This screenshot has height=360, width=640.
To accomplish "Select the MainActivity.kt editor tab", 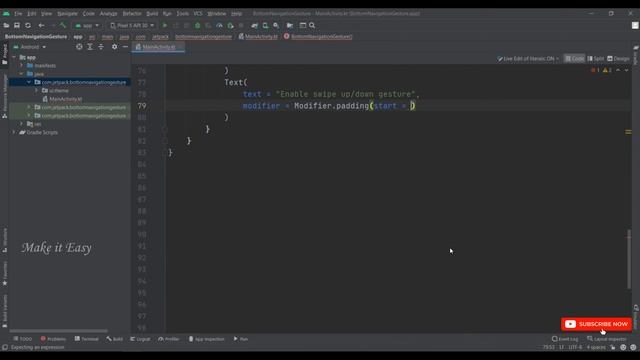I will [x=159, y=47].
